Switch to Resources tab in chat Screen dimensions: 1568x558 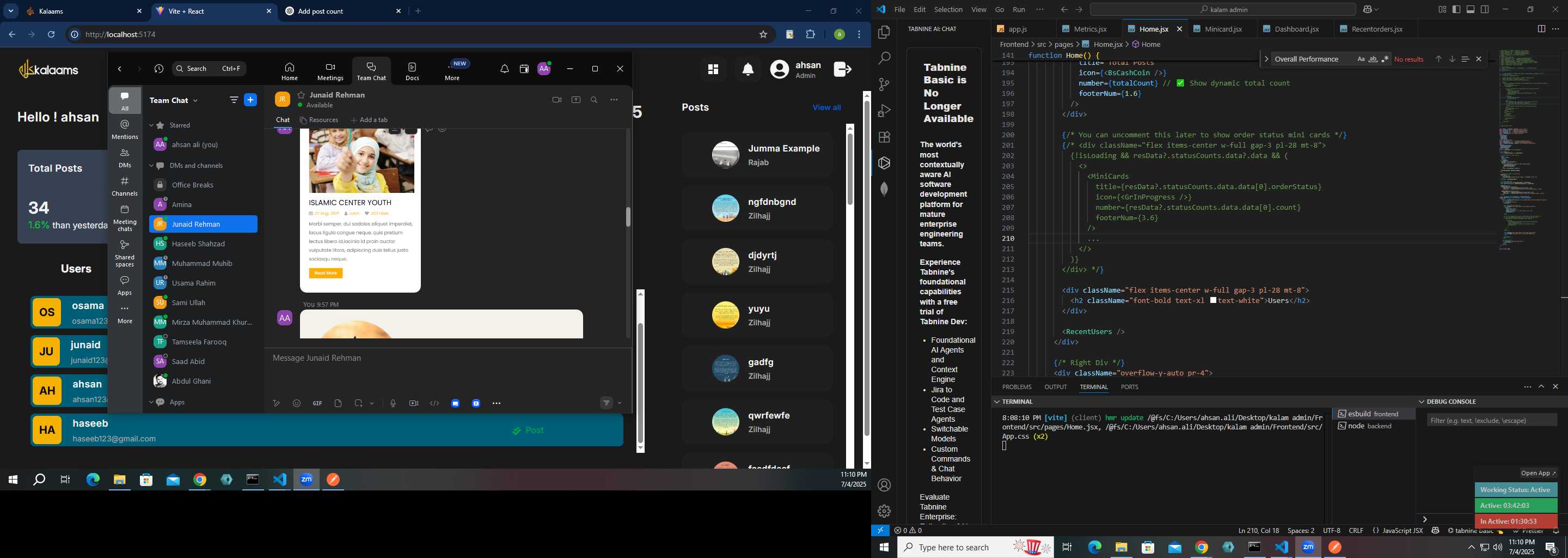[319, 120]
